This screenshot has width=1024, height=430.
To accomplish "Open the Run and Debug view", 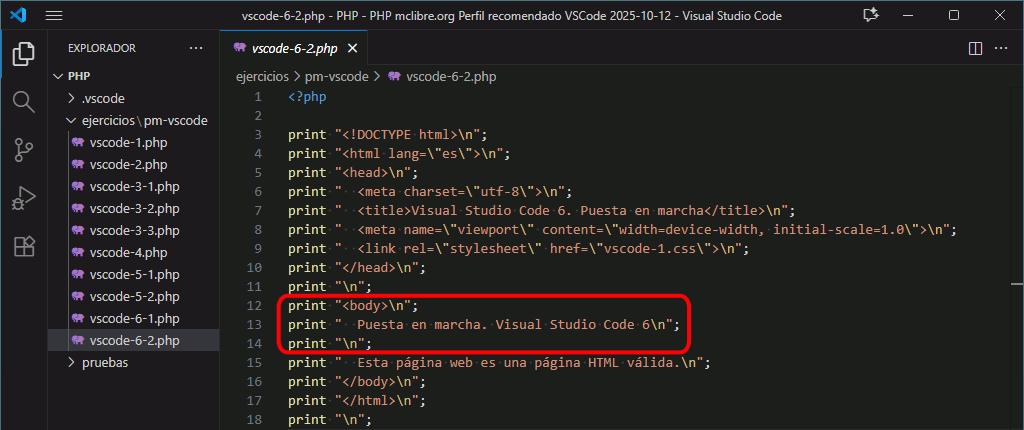I will click(24, 198).
